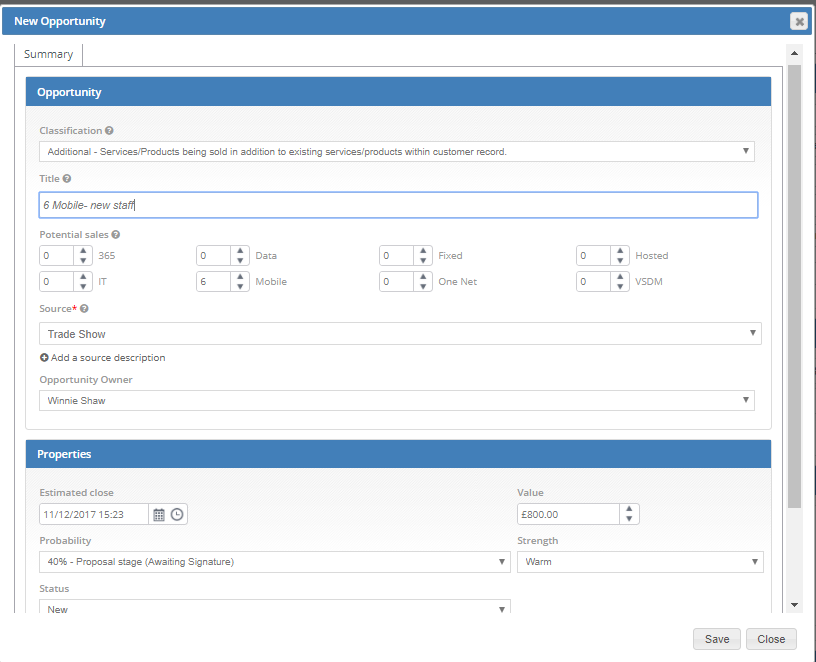Viewport: 816px width, 662px height.
Task: Close the New Opportunity dialog with X
Action: [799, 21]
